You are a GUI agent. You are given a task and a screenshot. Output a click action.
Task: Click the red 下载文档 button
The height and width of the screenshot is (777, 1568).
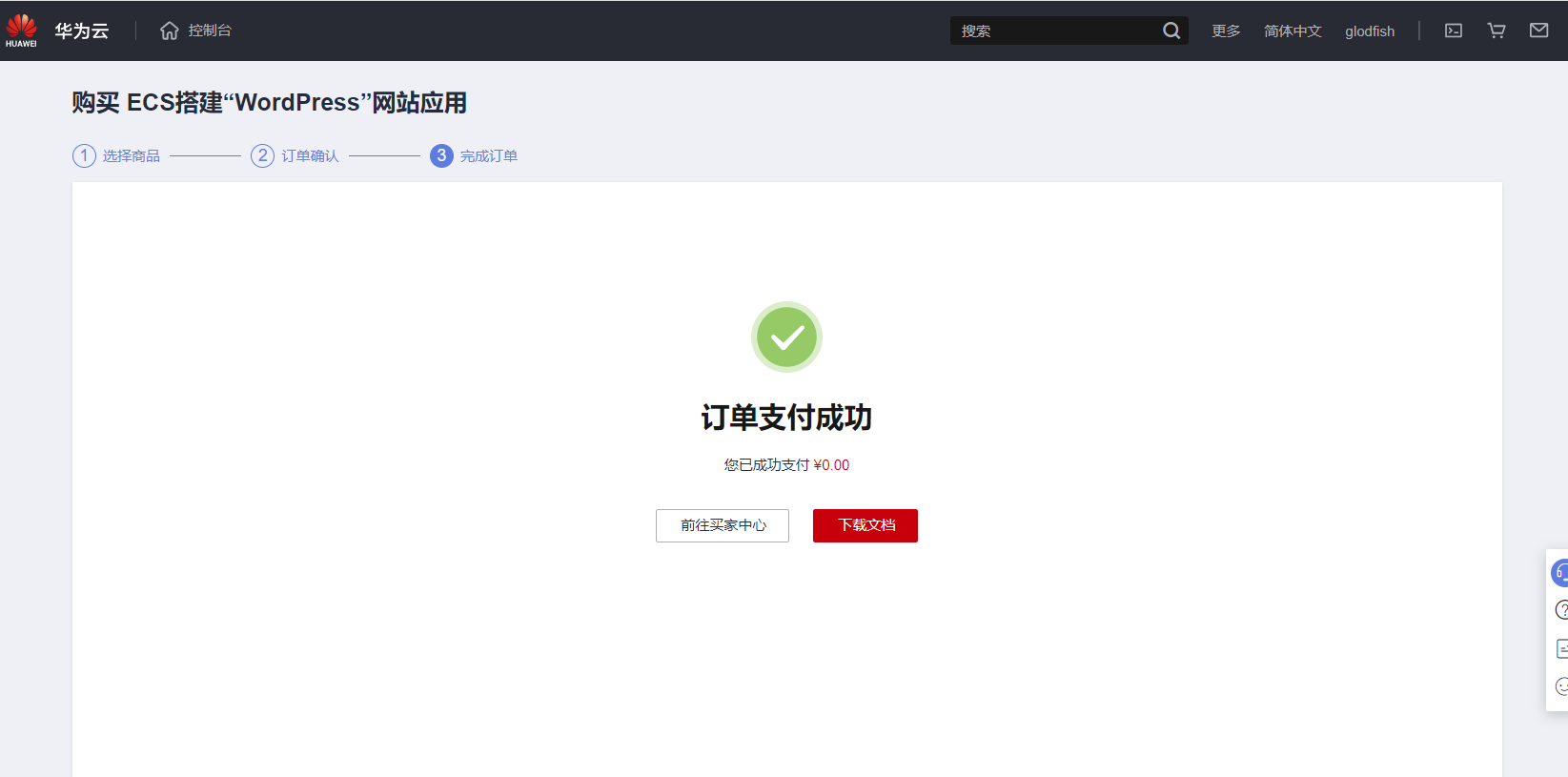tap(865, 525)
